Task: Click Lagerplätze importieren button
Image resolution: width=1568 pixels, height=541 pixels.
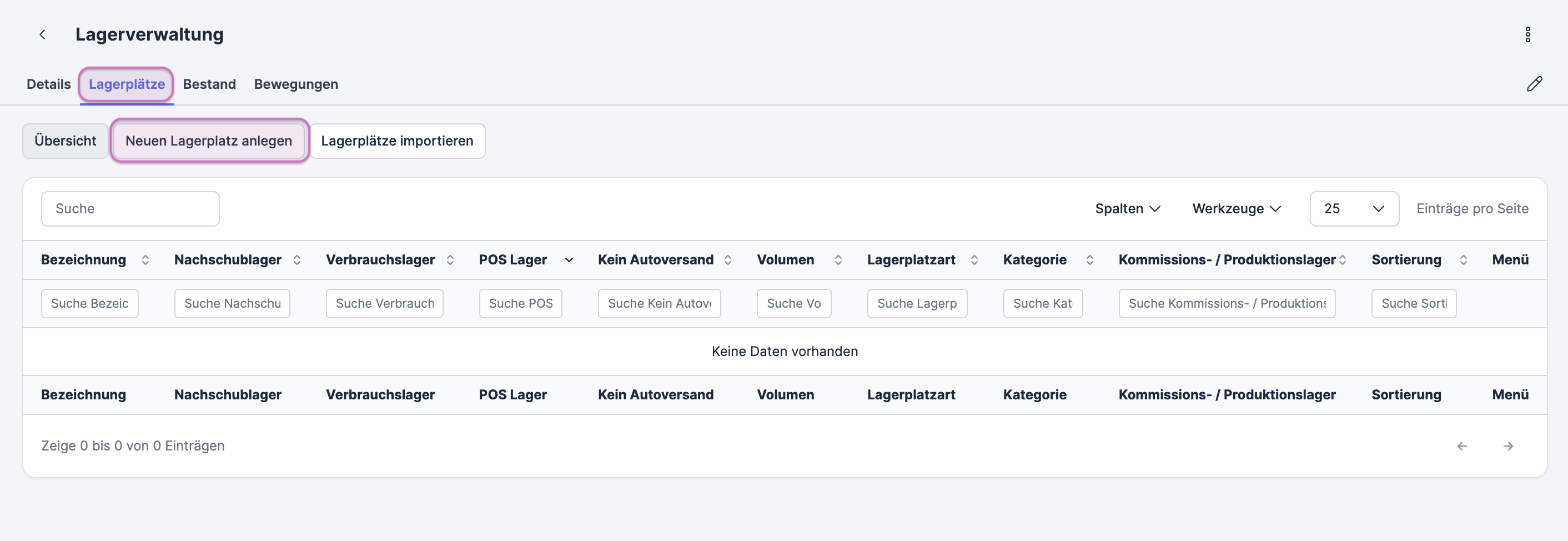Action: coord(397,141)
